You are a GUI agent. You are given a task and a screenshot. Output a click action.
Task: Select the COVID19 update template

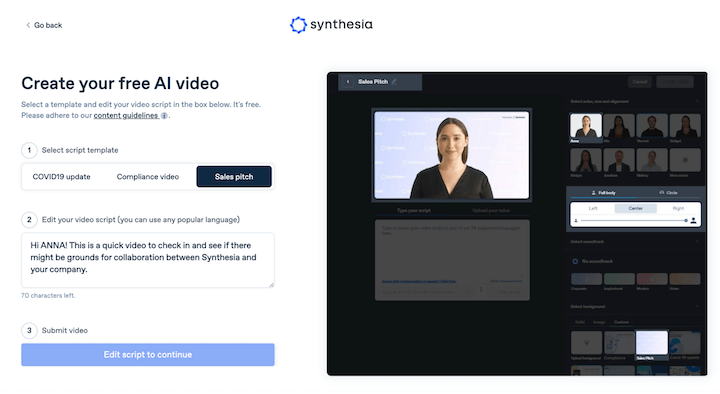click(x=62, y=177)
